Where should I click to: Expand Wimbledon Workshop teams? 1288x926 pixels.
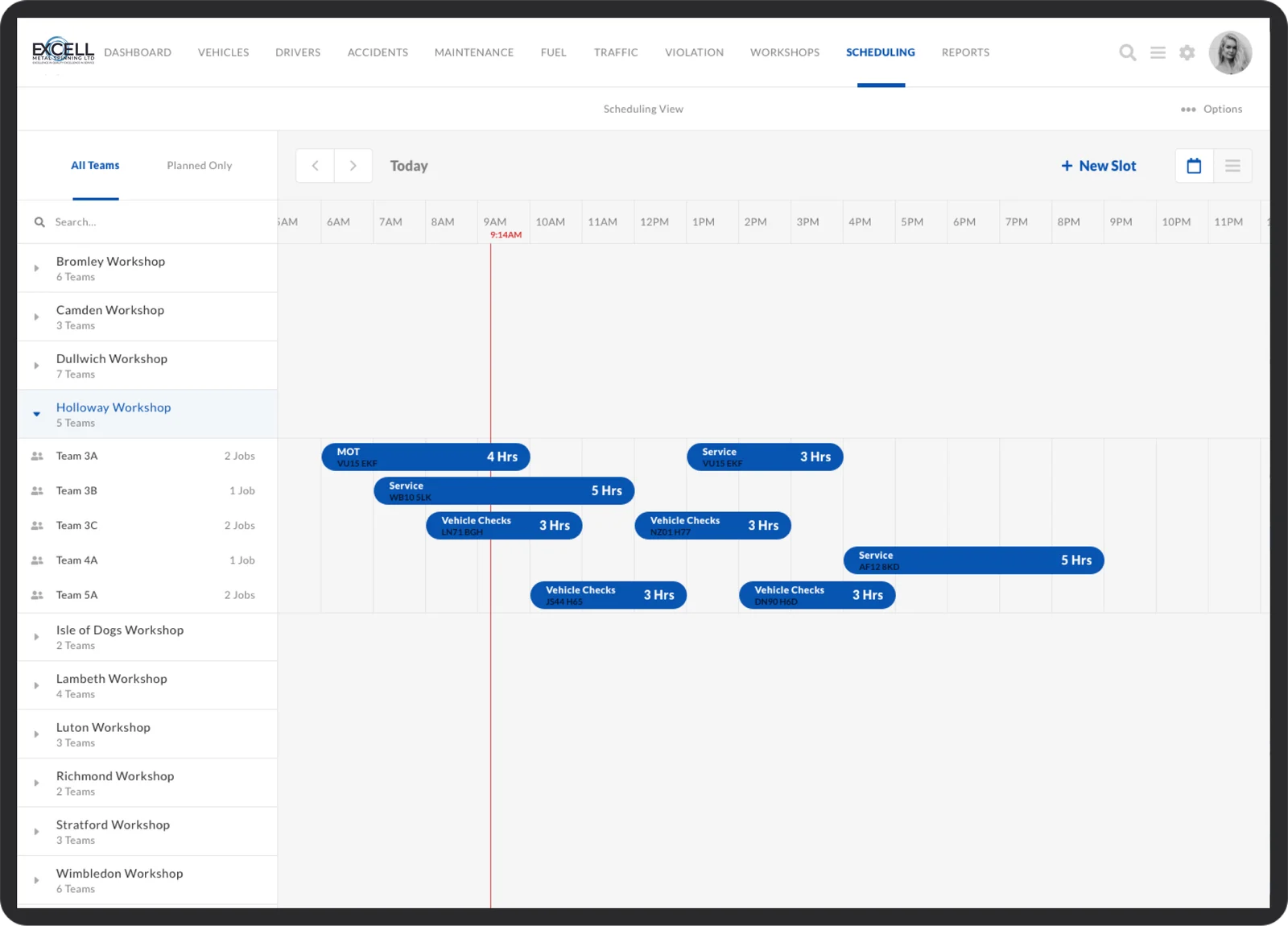coord(36,880)
